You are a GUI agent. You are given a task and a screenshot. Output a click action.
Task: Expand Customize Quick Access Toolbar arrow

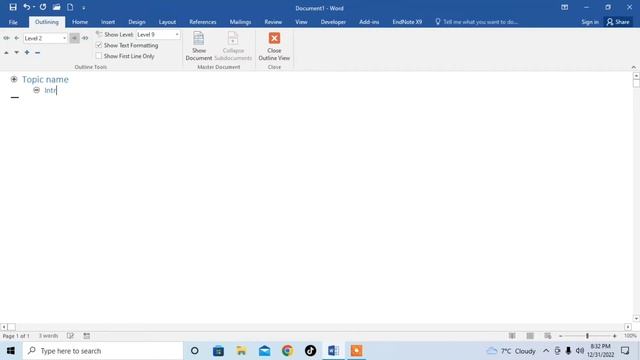tap(84, 8)
